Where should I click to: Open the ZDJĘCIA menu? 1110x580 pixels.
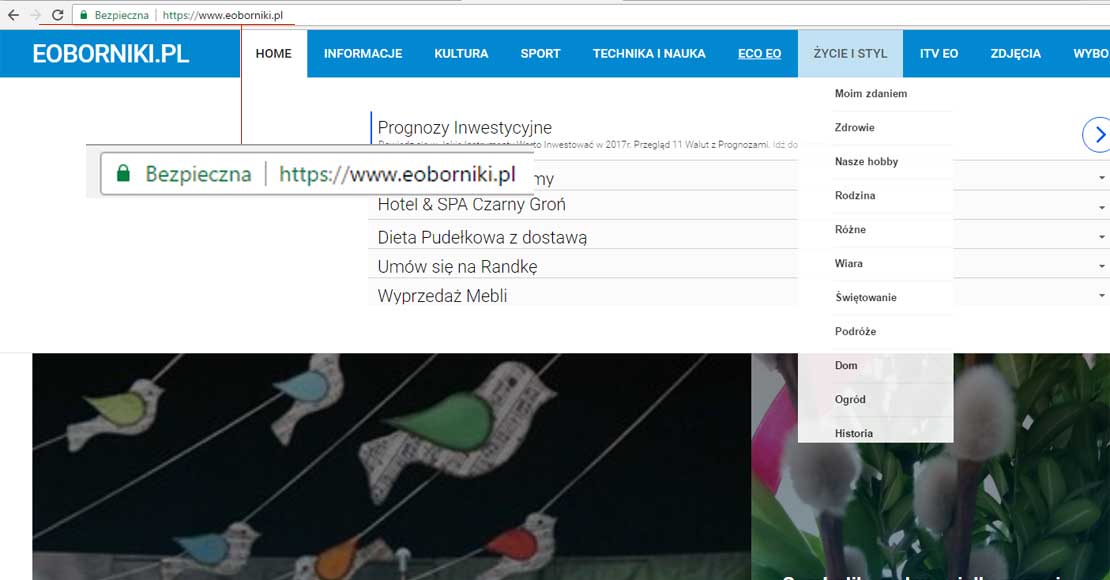pyautogui.click(x=1016, y=54)
